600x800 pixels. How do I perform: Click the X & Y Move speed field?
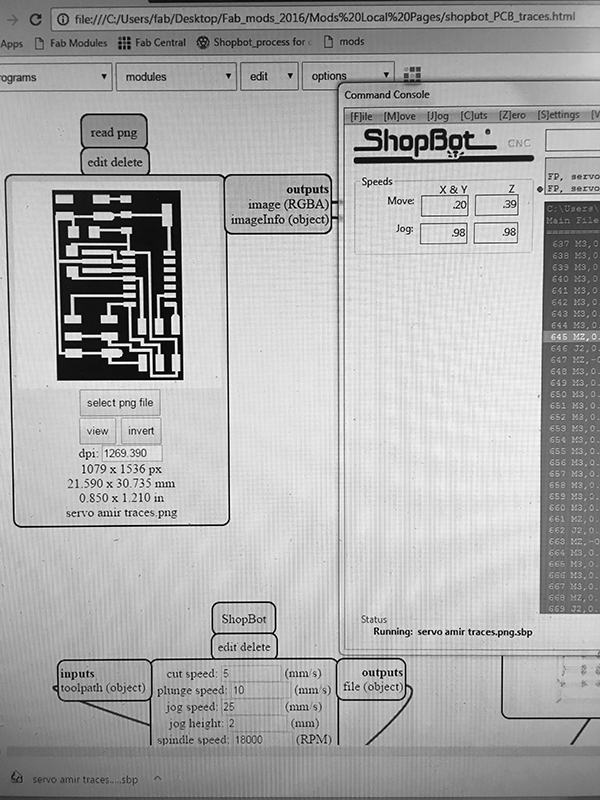444,205
